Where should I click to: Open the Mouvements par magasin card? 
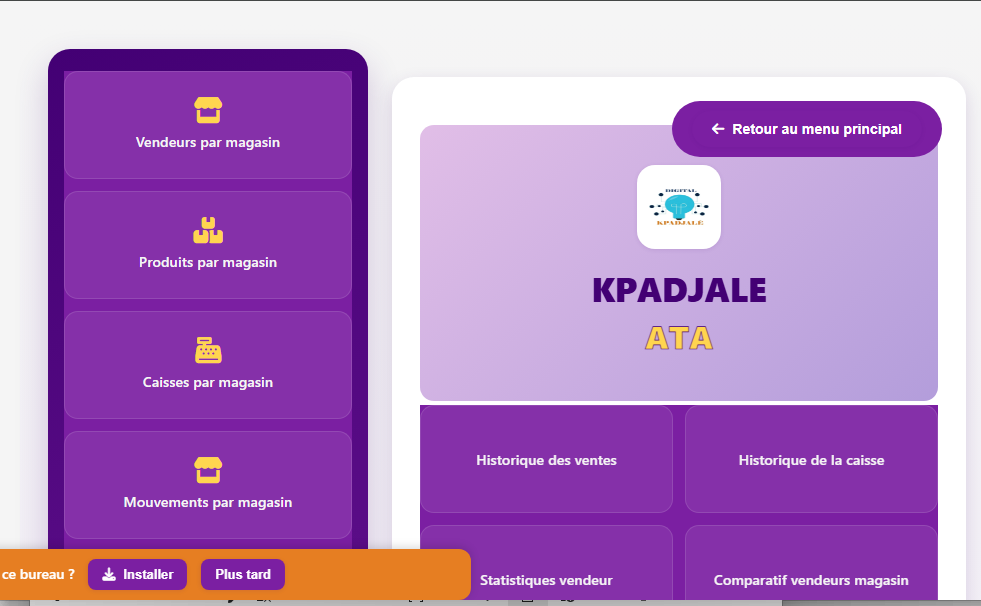(208, 485)
